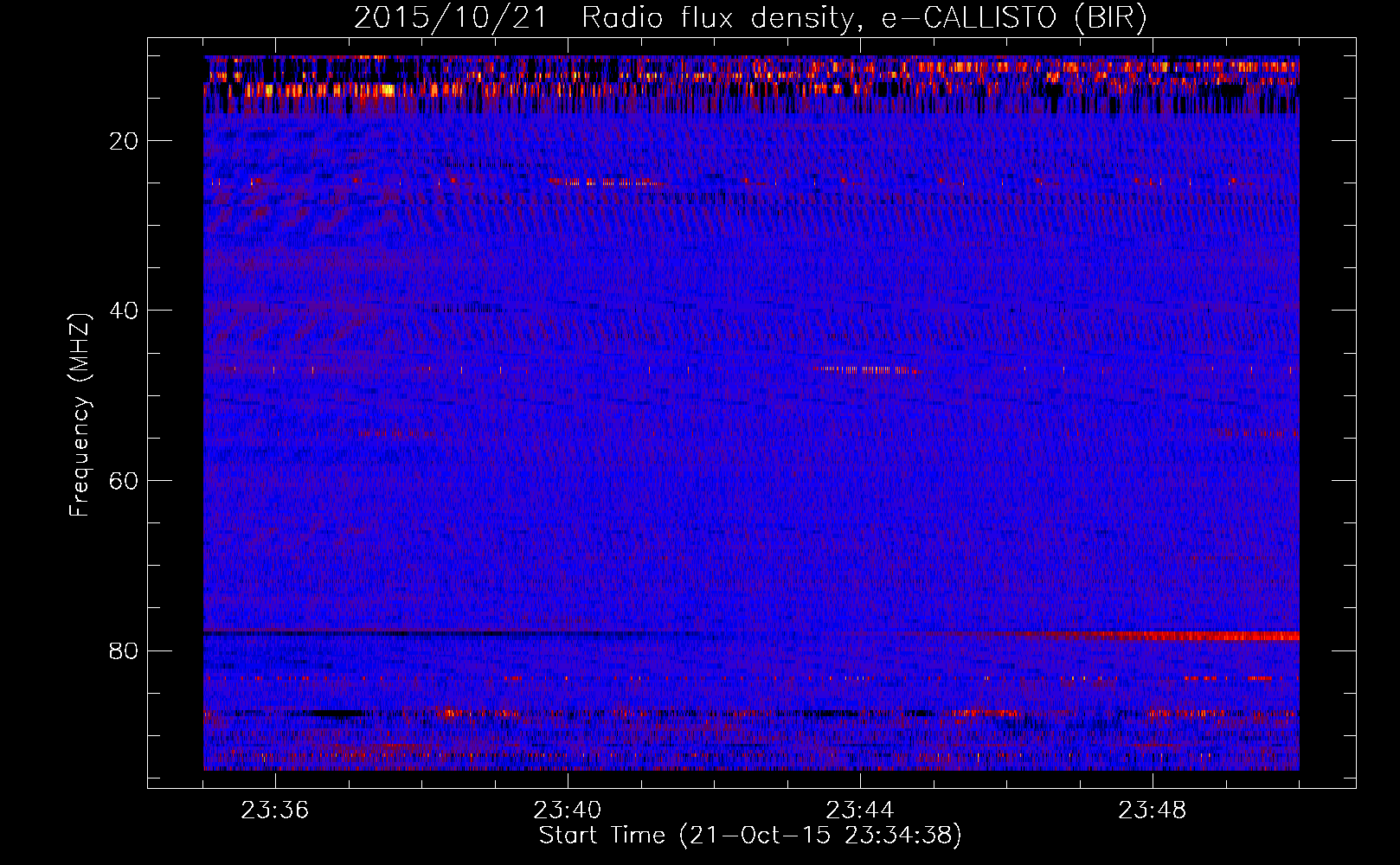Click the 23:36 time tick label
This screenshot has width=1400, height=865.
tap(275, 811)
